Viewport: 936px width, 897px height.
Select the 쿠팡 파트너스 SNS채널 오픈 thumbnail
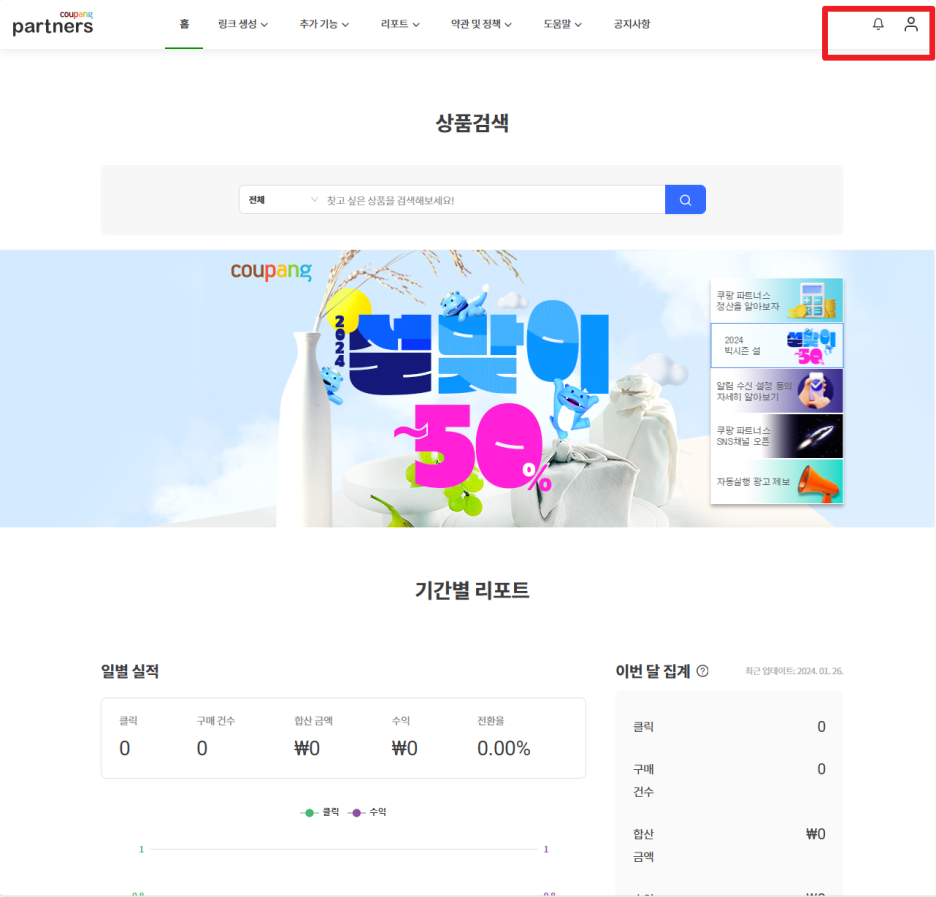click(x=777, y=436)
